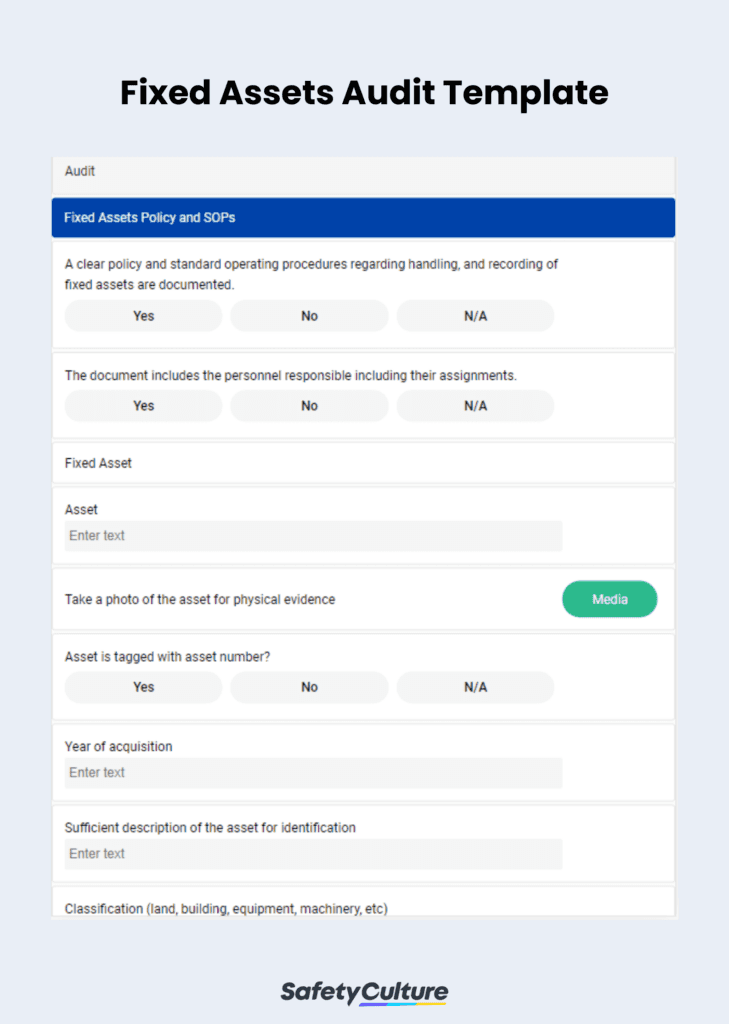Click the Classification question label

226,909
